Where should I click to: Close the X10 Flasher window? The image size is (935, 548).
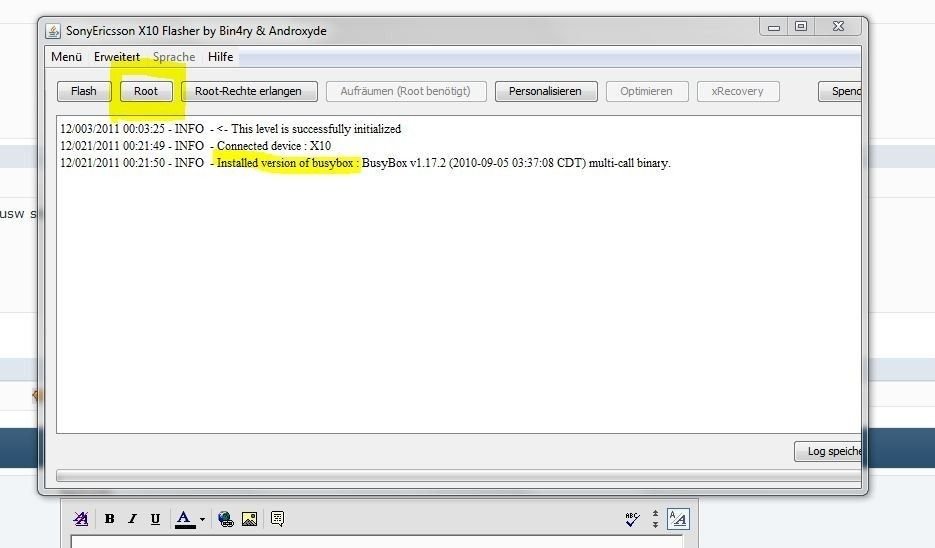tap(838, 27)
